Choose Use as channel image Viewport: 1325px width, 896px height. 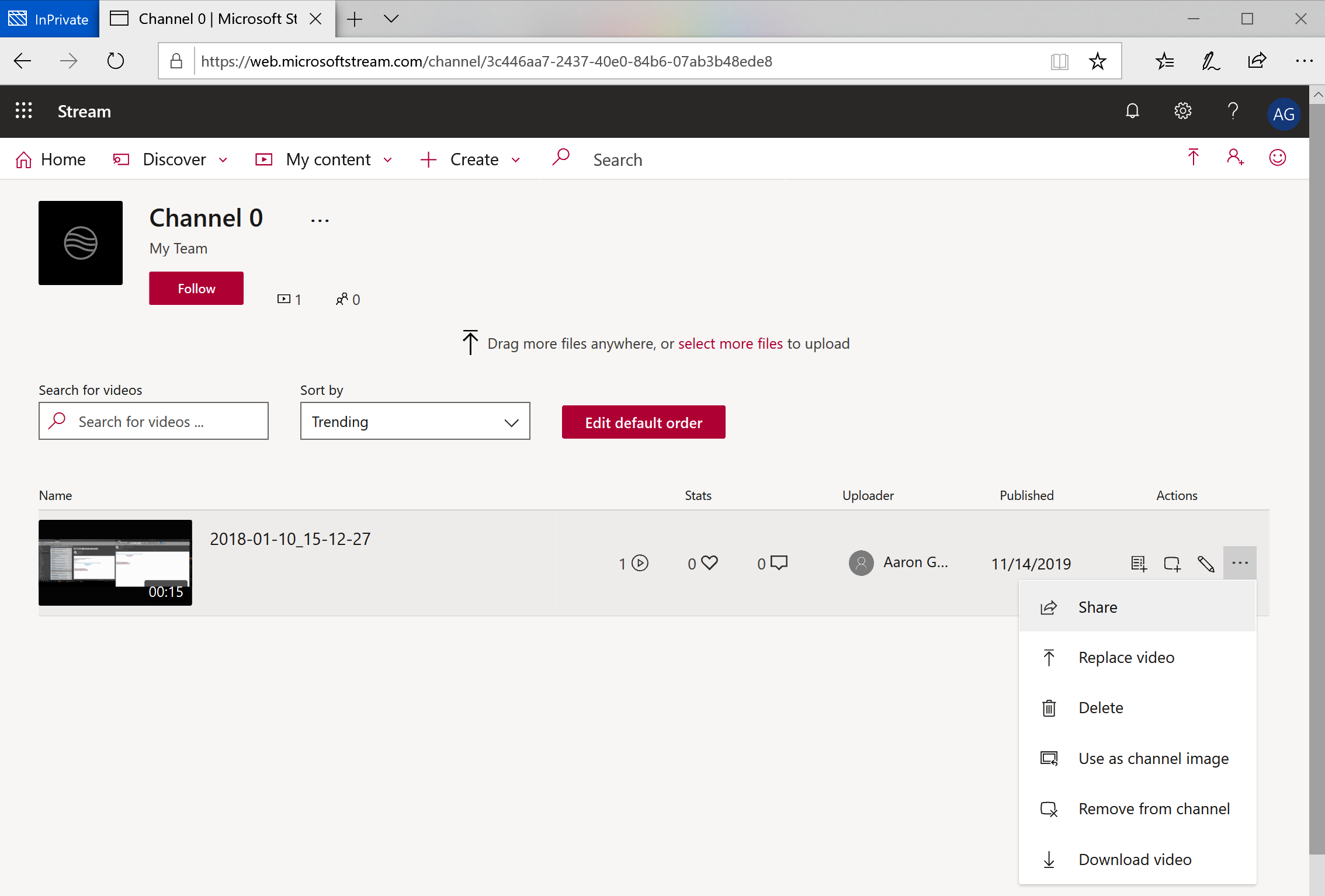[x=1137, y=759]
